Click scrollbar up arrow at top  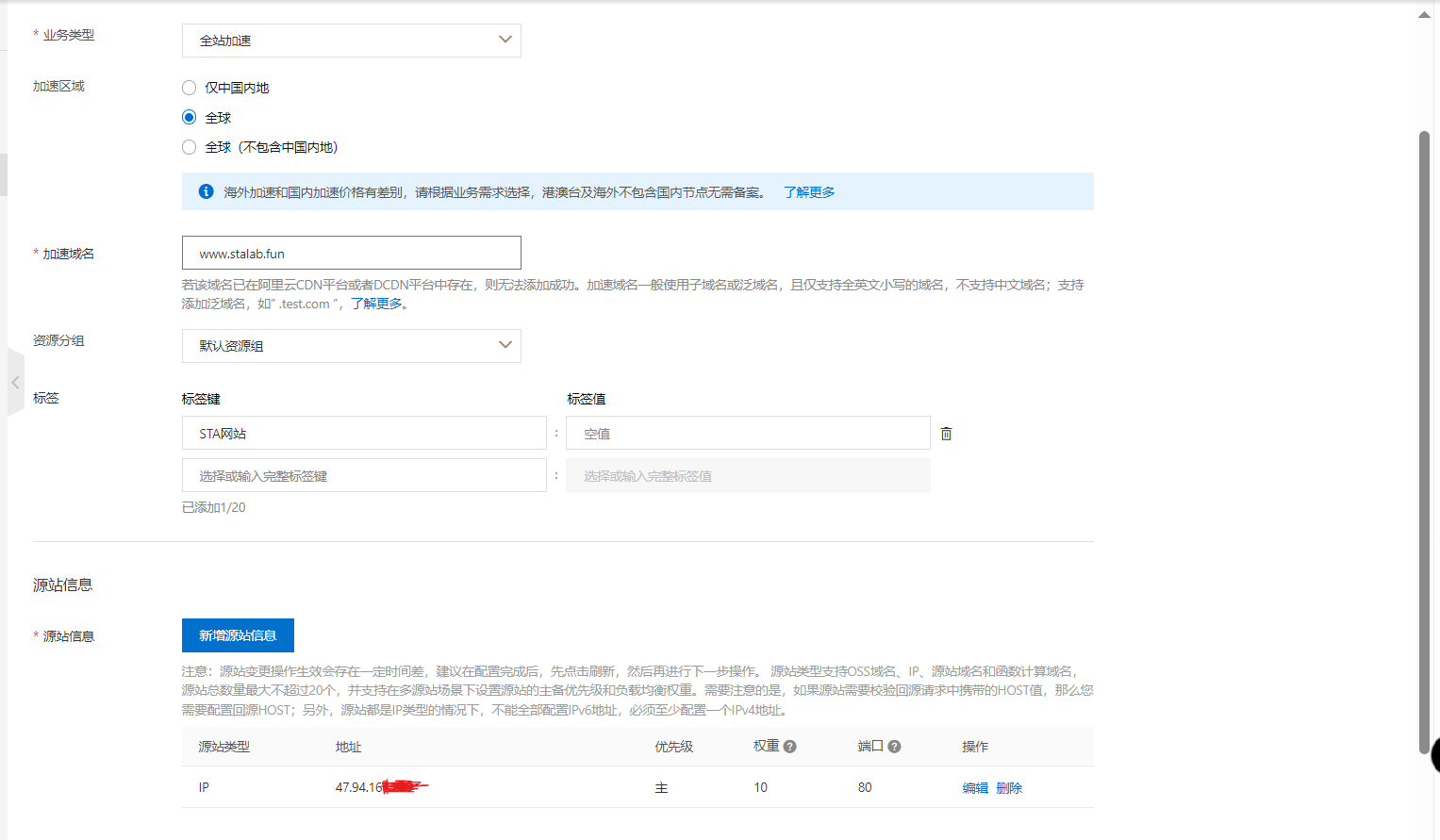tap(1424, 14)
